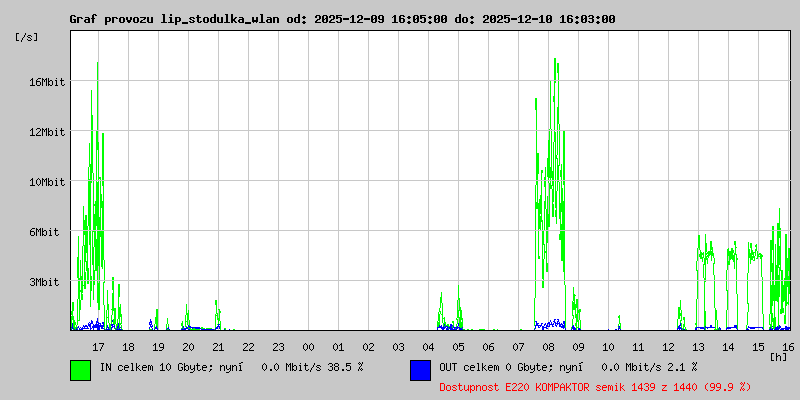Viewport: 800px width, 400px height.
Task: Click the '12' hour label on x-axis
Action: point(668,347)
